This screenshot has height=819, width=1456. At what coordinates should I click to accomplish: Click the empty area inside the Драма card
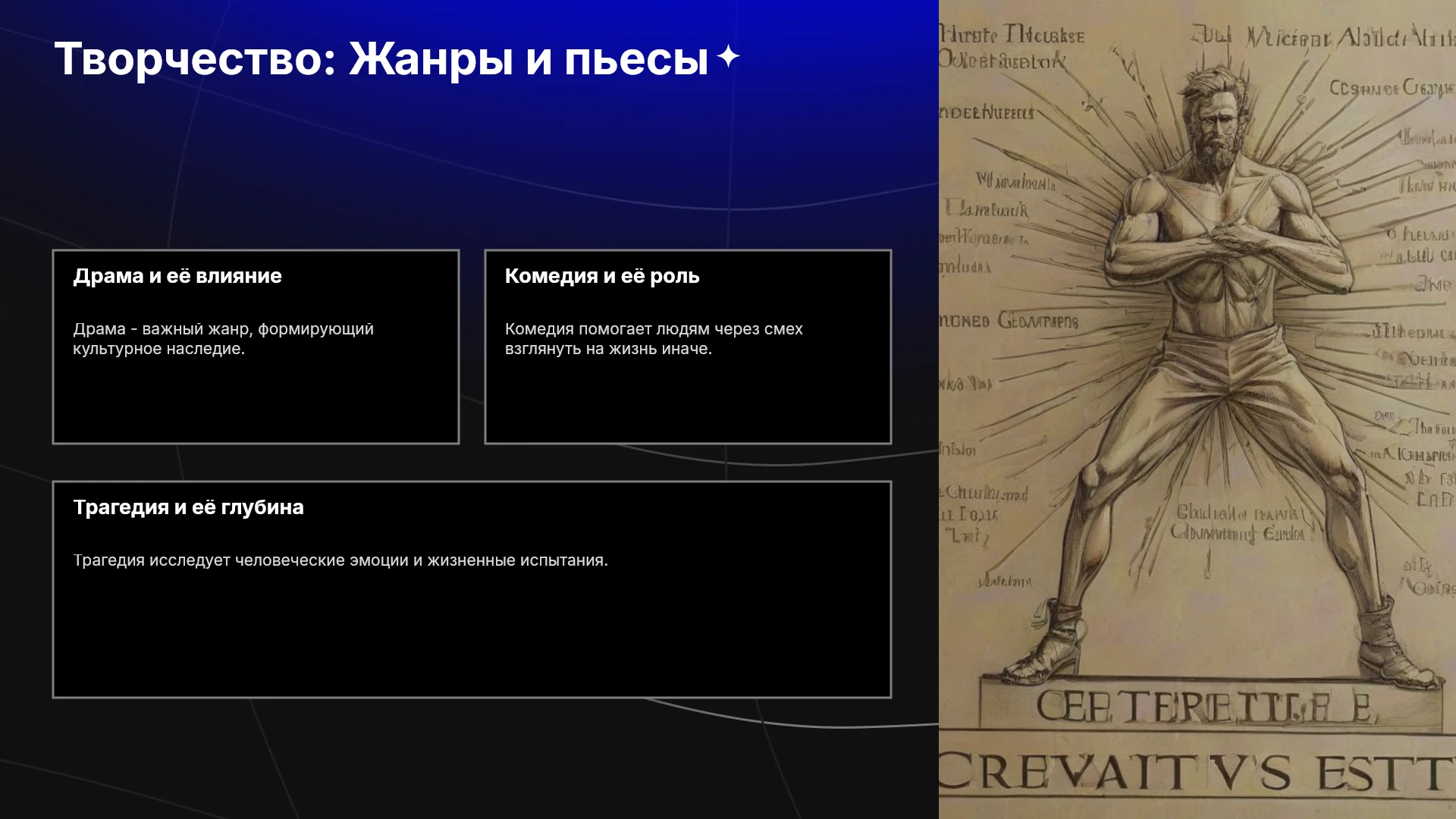click(256, 402)
